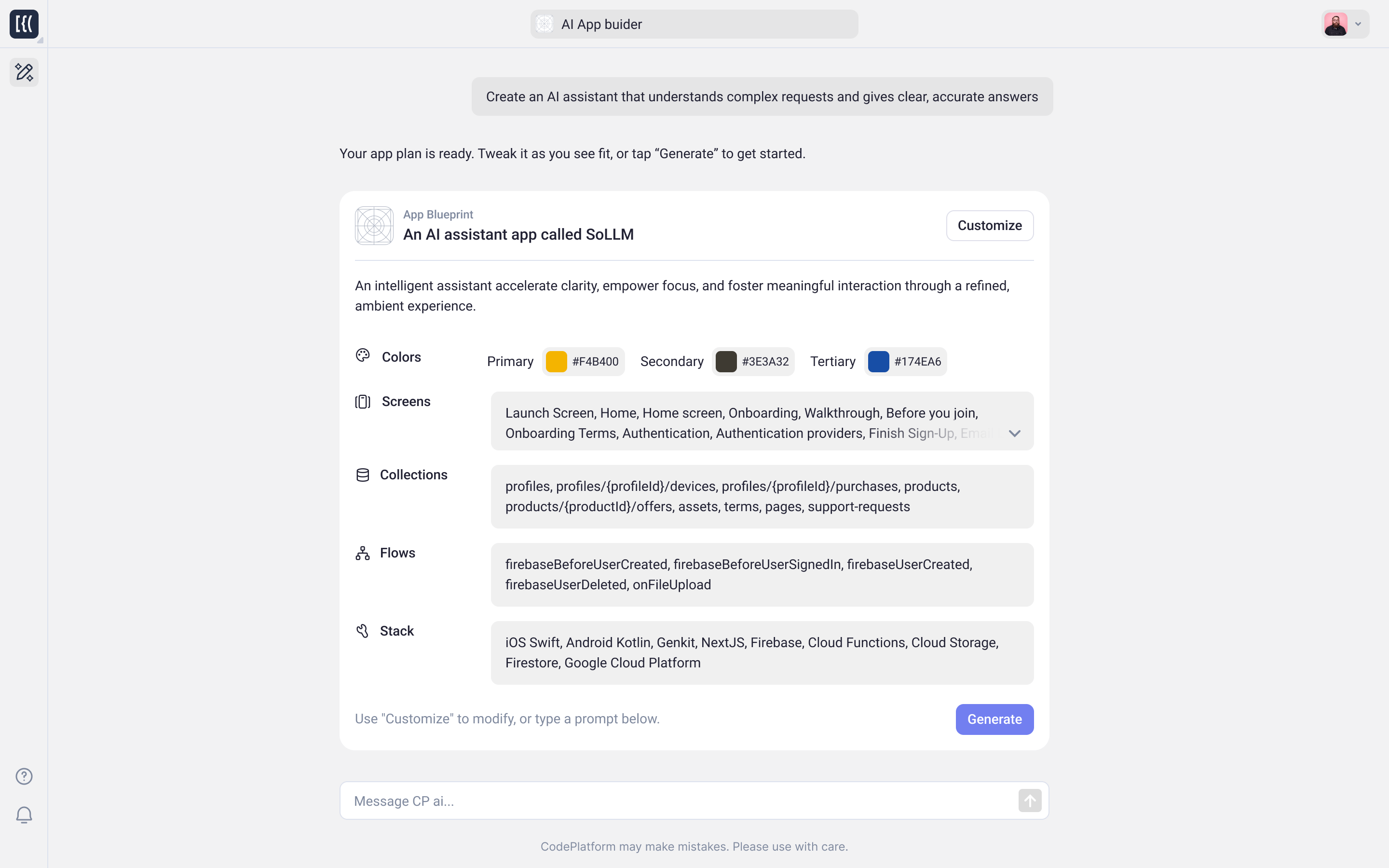Click the AI App buider title bar
The image size is (1389, 868).
pyautogui.click(x=694, y=24)
